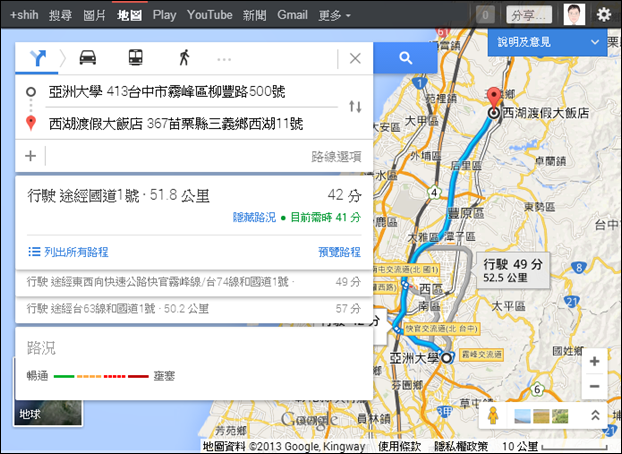This screenshot has height=454, width=622.
Task: Click the 快官交流道 interchange label
Action: pyautogui.click(x=442, y=329)
